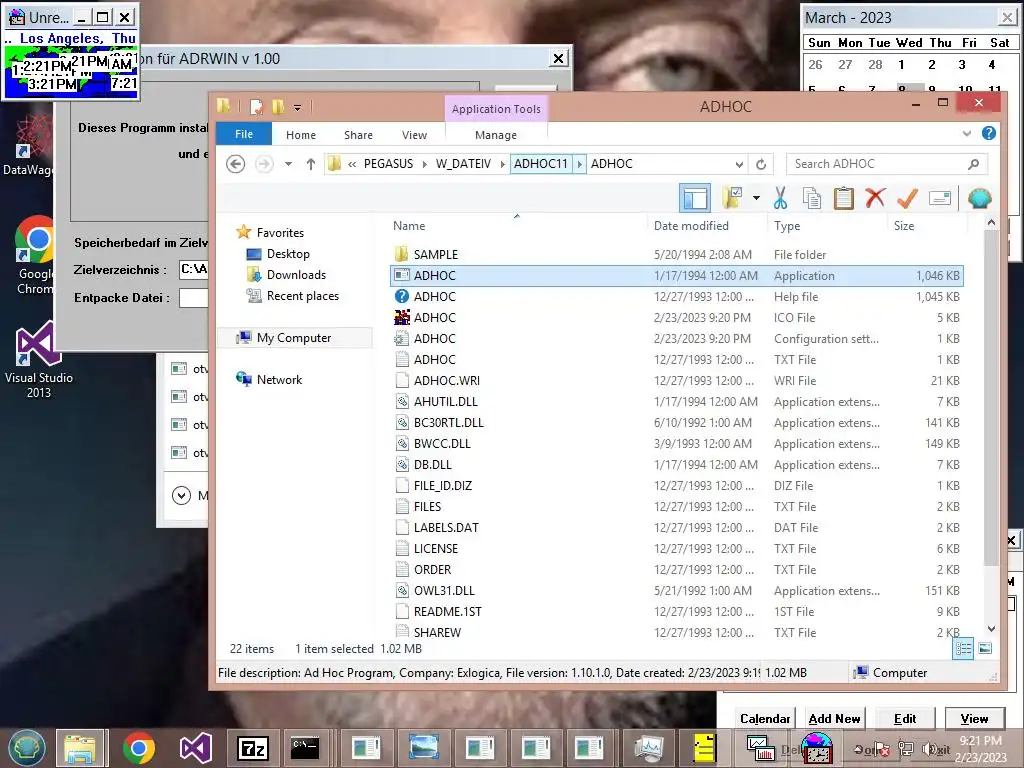The image size is (1024, 768).
Task: Click the Copy icon in toolbar
Action: pyautogui.click(x=812, y=197)
